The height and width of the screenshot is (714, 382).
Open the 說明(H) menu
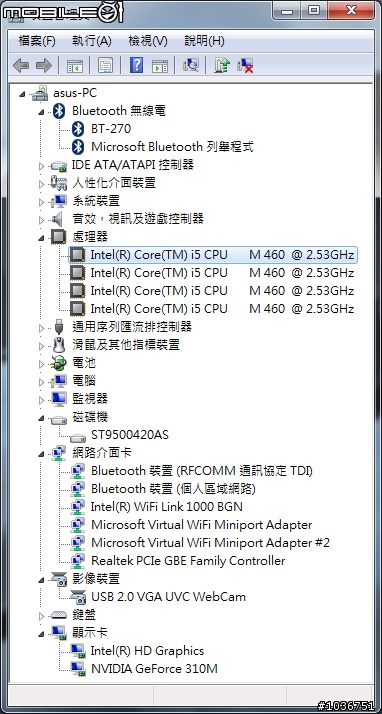[x=204, y=41]
